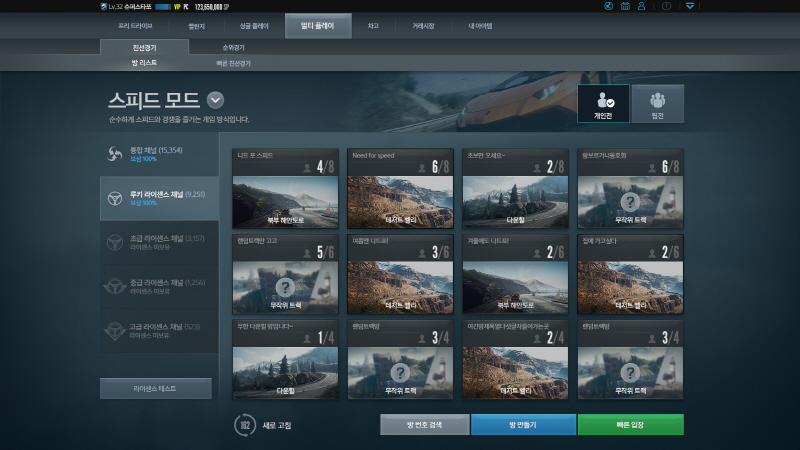Select the 루키 라이센스 채널 channel

(160, 198)
